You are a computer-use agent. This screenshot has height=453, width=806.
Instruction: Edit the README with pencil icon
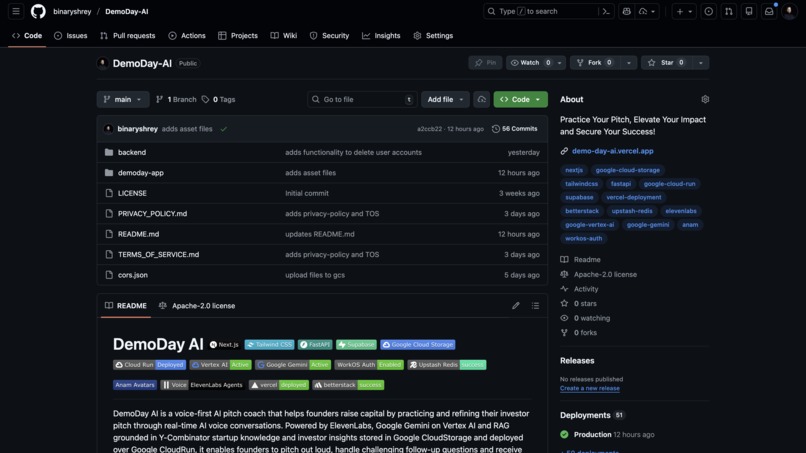[x=516, y=305]
